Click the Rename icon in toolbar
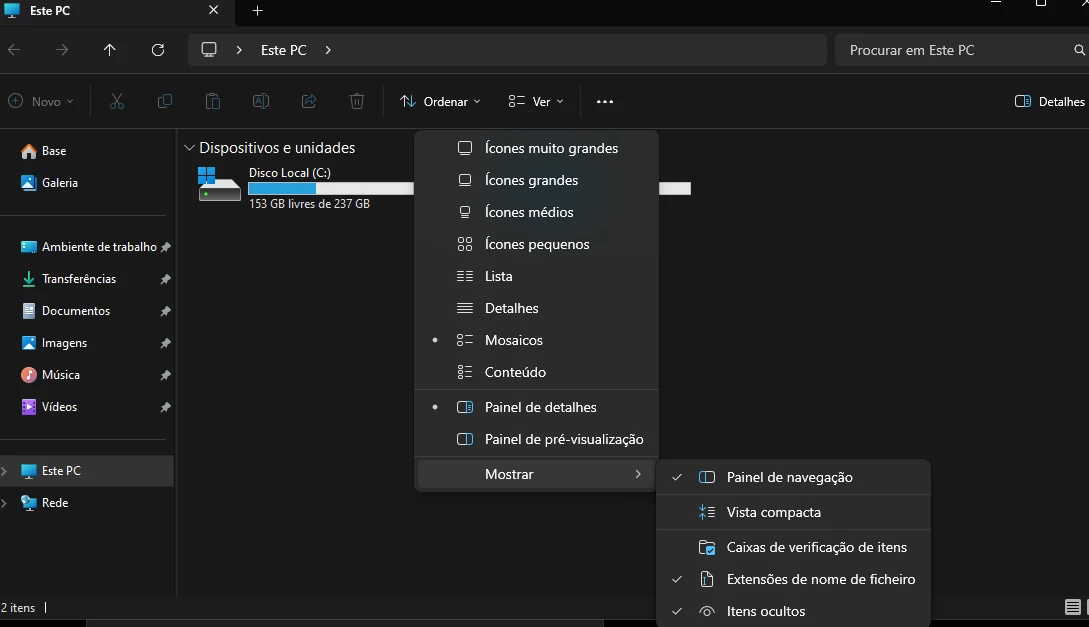The height and width of the screenshot is (627, 1089). point(260,101)
